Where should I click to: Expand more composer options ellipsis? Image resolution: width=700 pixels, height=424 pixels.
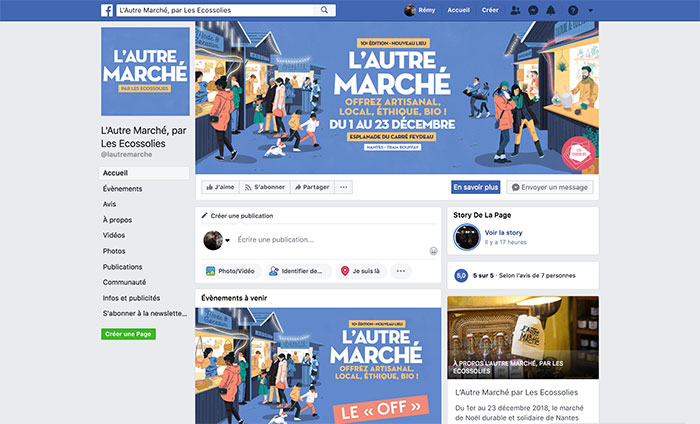[x=400, y=271]
